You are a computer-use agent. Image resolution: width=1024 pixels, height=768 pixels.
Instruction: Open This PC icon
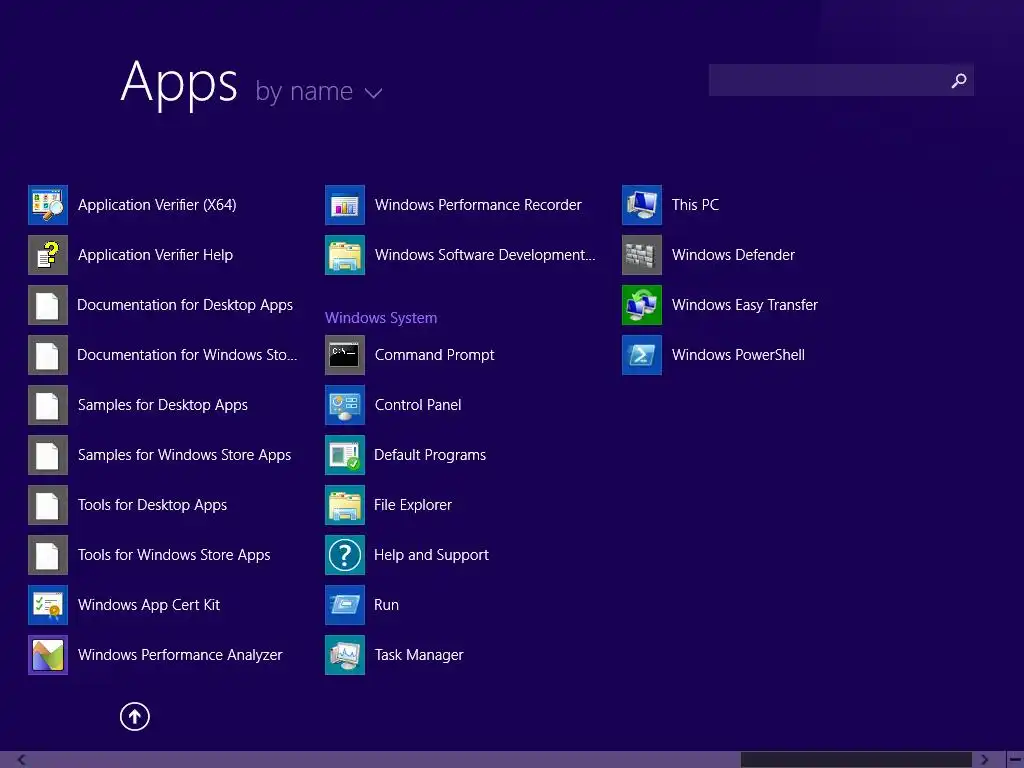[x=642, y=205]
